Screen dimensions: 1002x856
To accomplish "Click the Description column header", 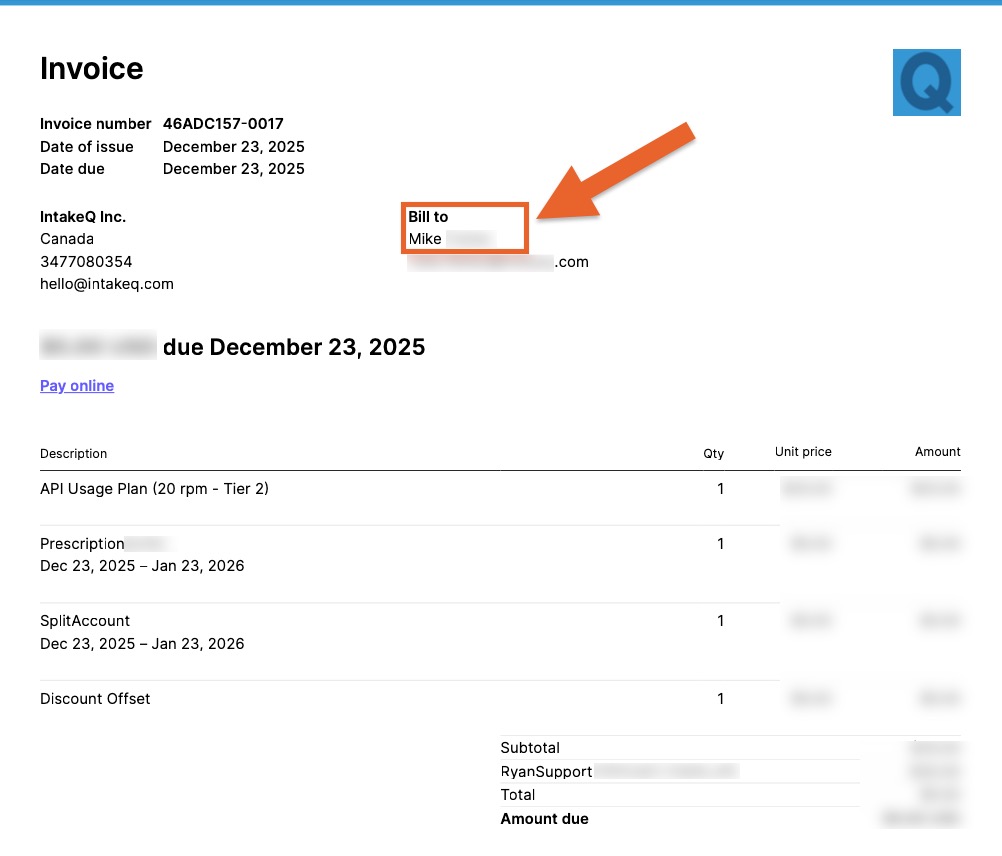I will point(73,454).
